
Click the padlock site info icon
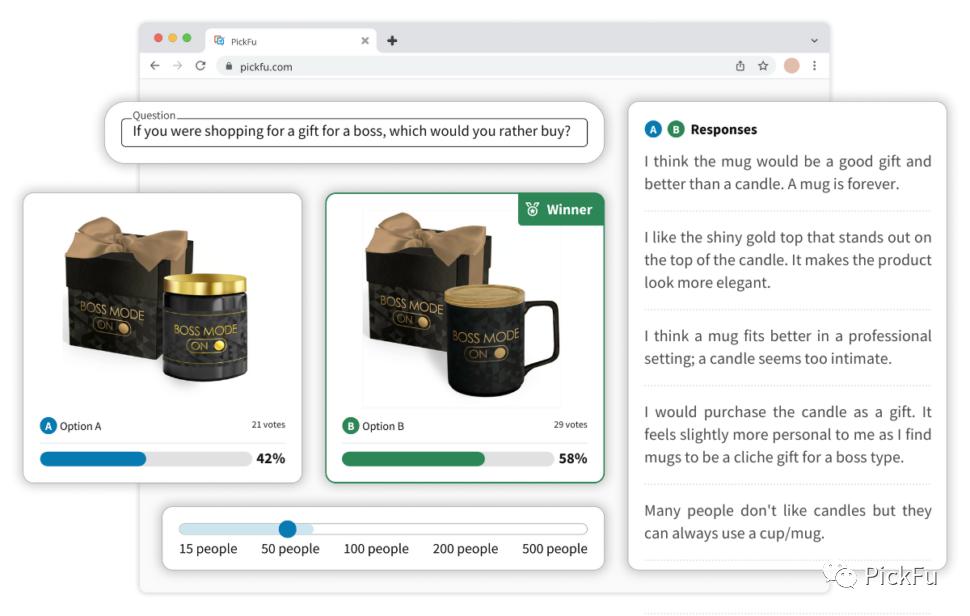[x=229, y=66]
